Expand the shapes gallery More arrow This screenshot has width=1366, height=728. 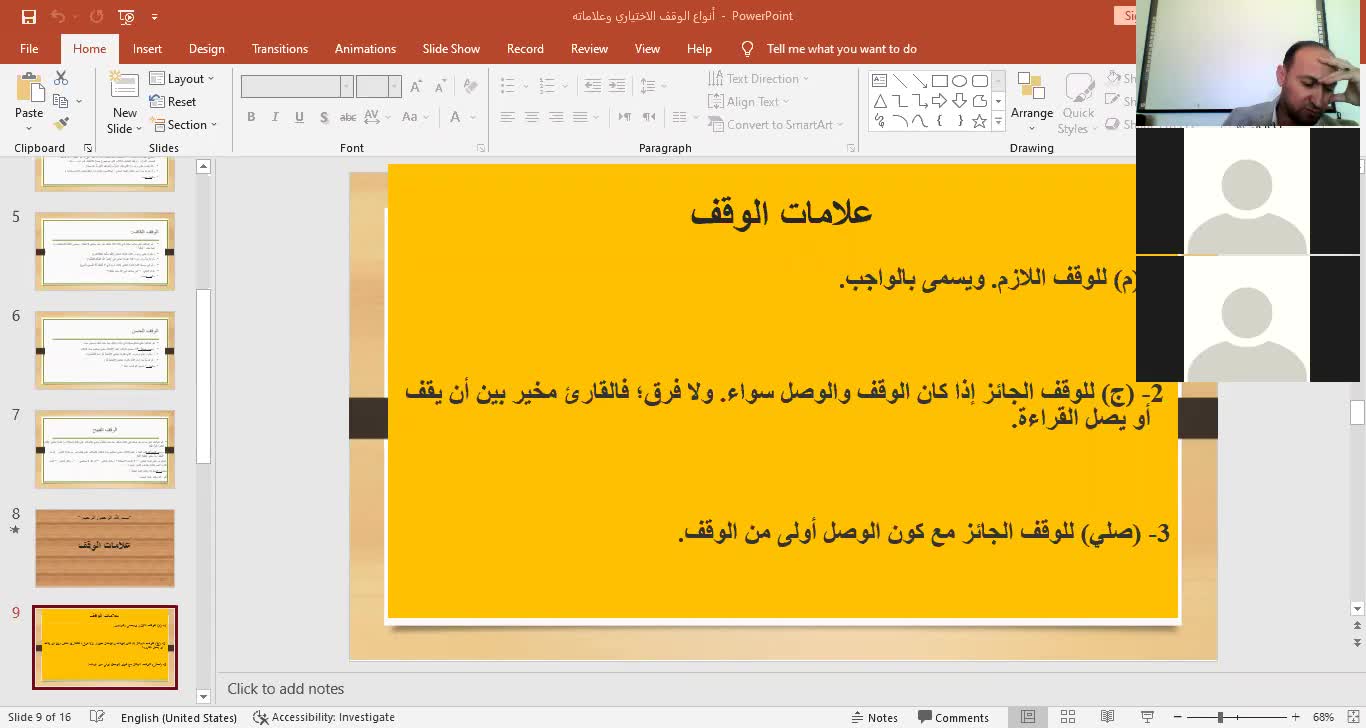998,121
